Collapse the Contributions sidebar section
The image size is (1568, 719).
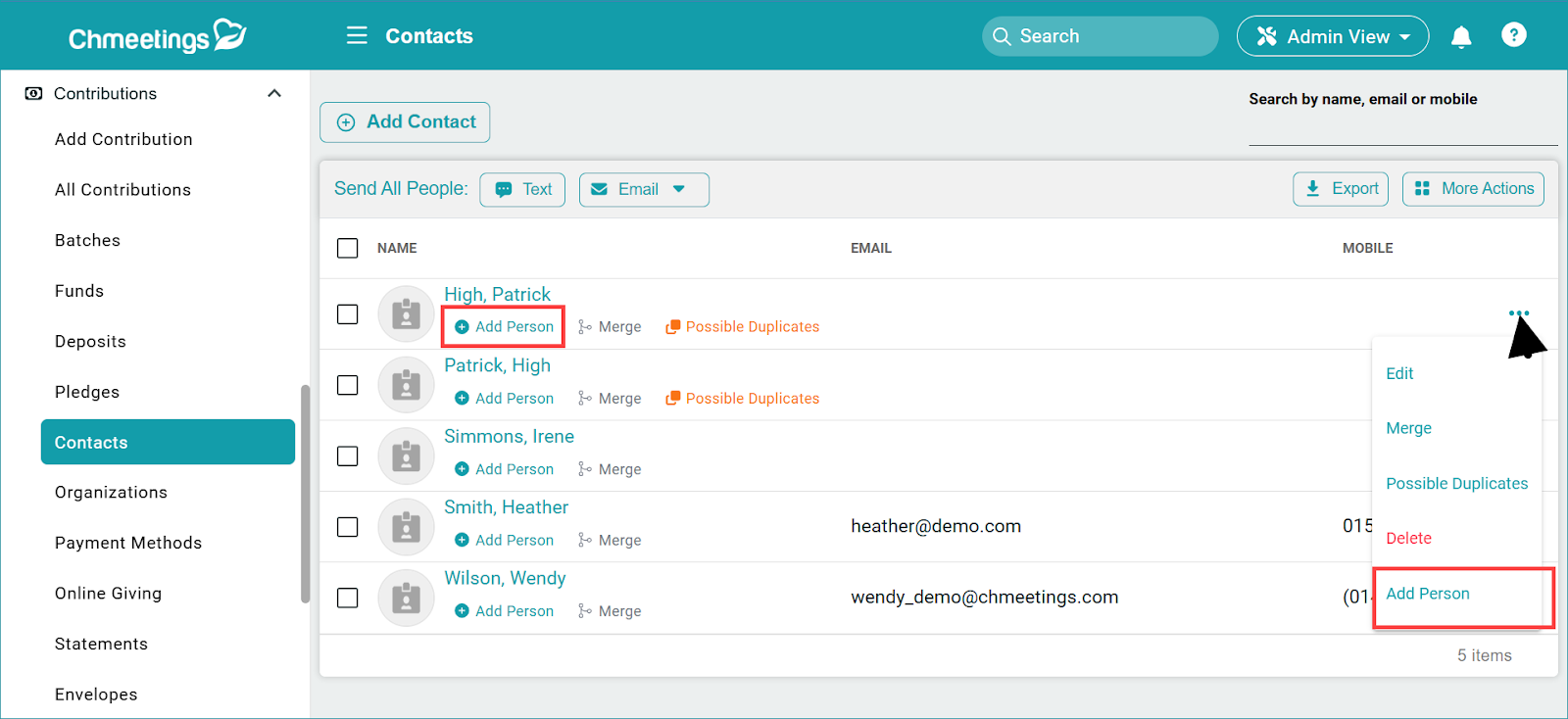274,93
